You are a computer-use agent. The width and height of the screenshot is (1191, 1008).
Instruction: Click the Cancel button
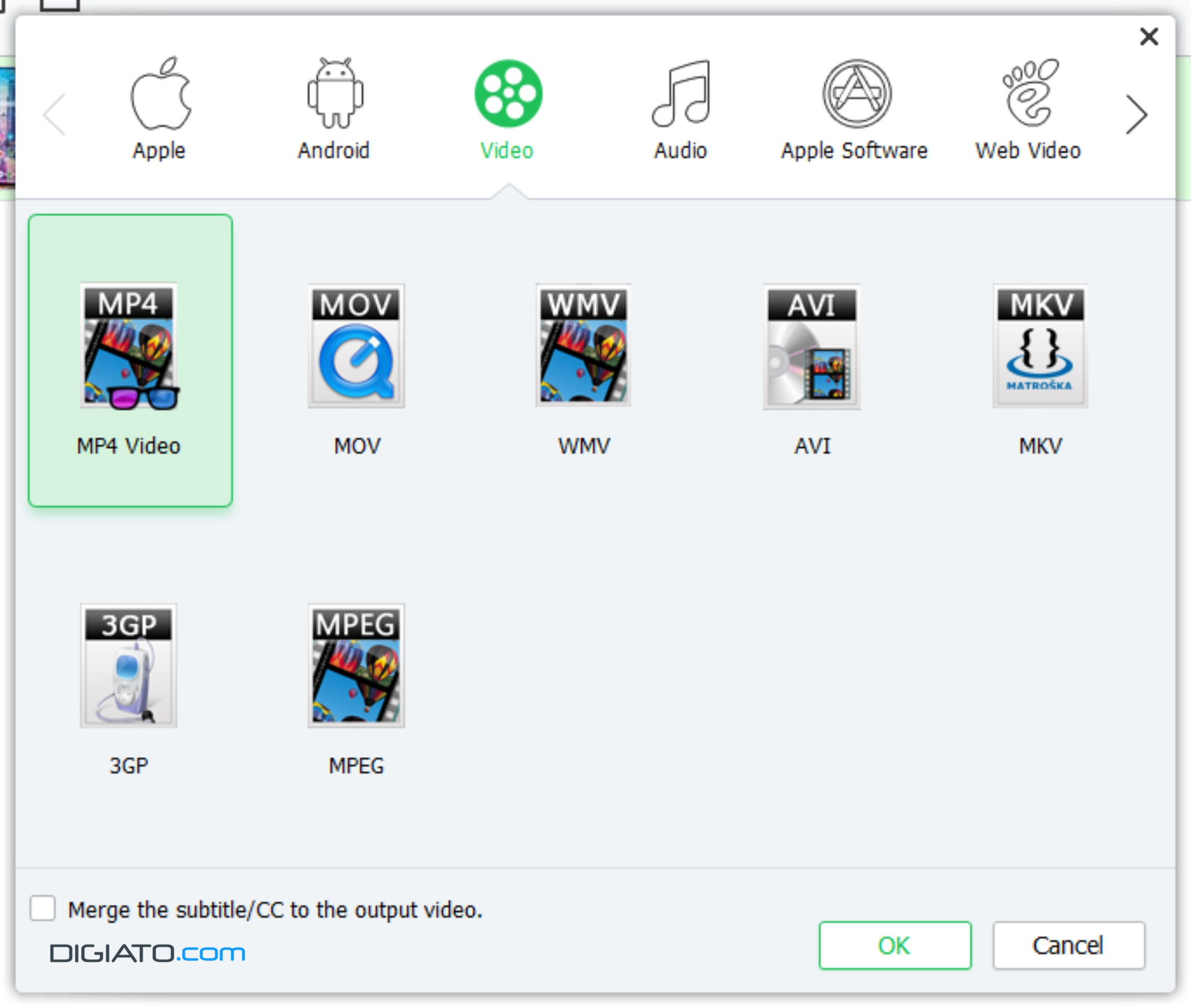(1069, 945)
